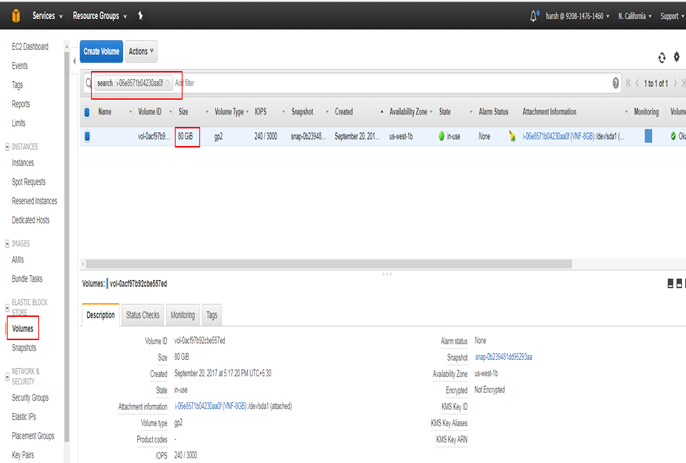Viewport: 686px width, 463px height.
Task: Open Events in sidebar
Action: click(x=20, y=66)
